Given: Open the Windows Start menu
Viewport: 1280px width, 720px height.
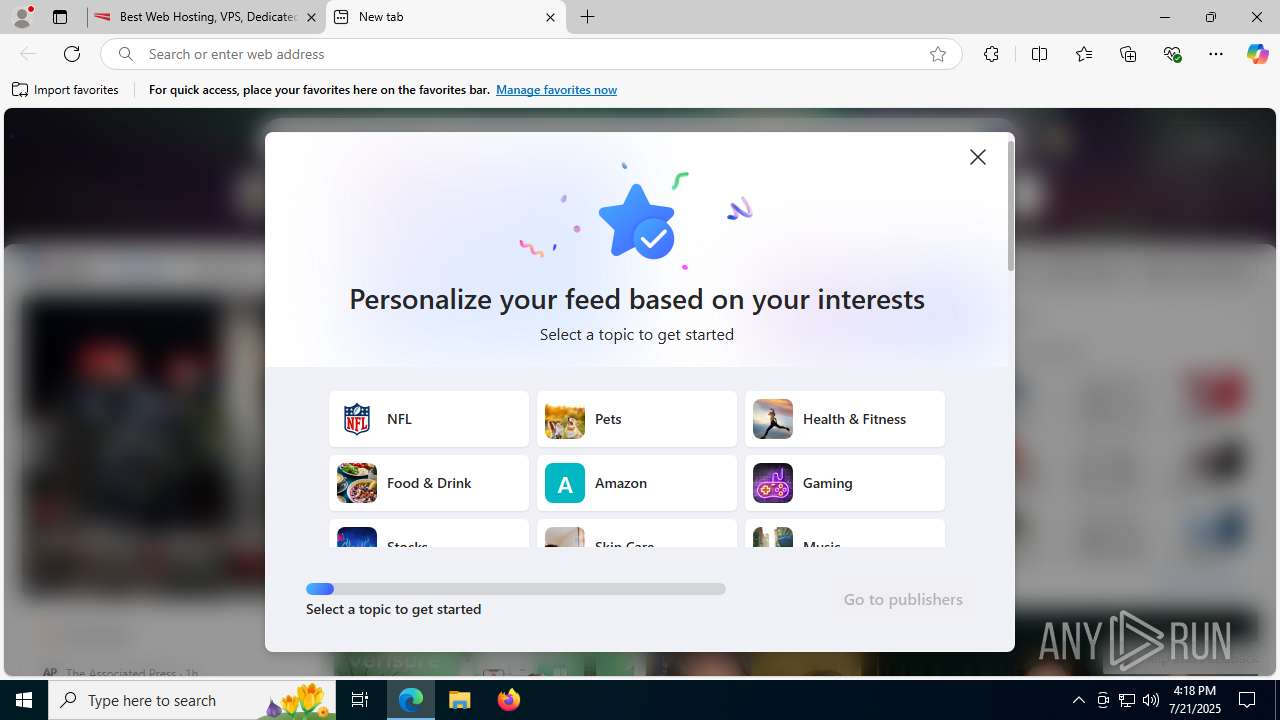Looking at the screenshot, I should (24, 700).
